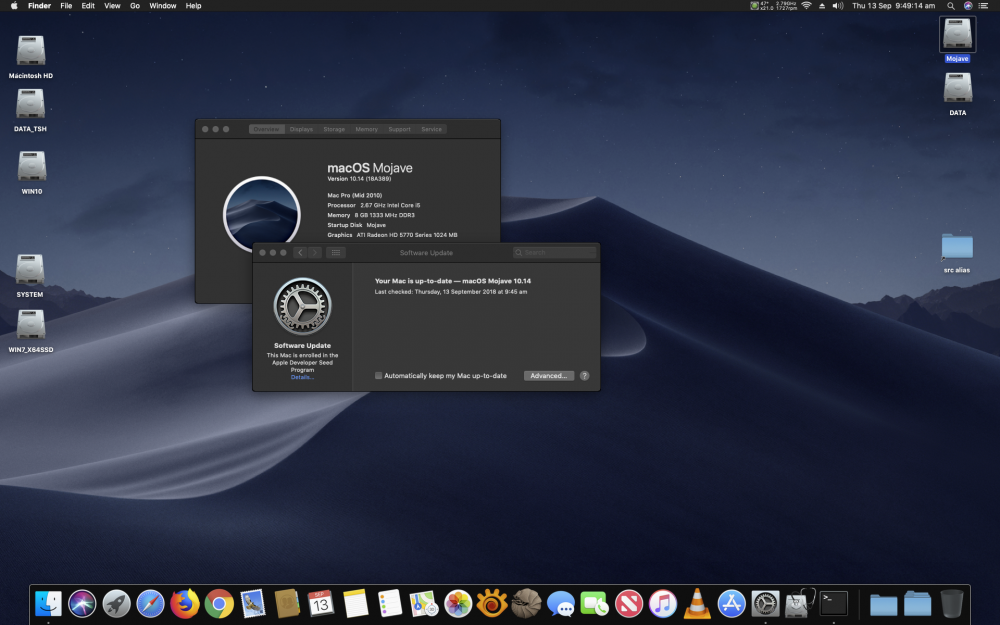Screen dimensions: 1000x625
Task: Open Messages blue bubble icon in dock
Action: [561, 603]
